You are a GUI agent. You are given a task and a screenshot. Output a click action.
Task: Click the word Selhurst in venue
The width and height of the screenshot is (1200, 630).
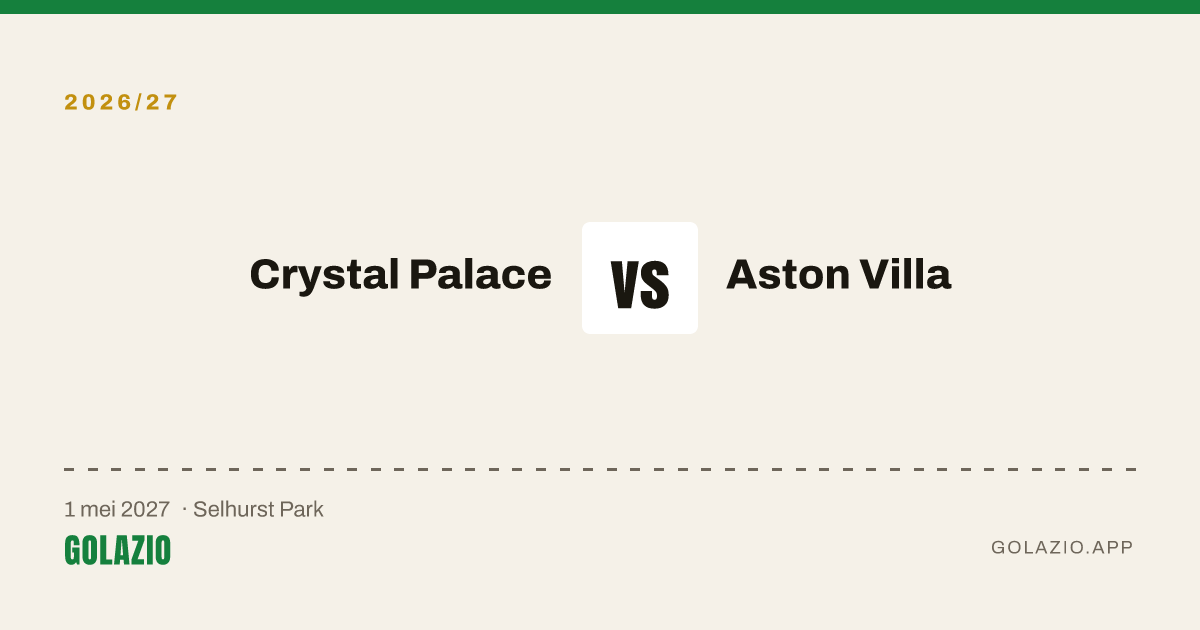[233, 509]
